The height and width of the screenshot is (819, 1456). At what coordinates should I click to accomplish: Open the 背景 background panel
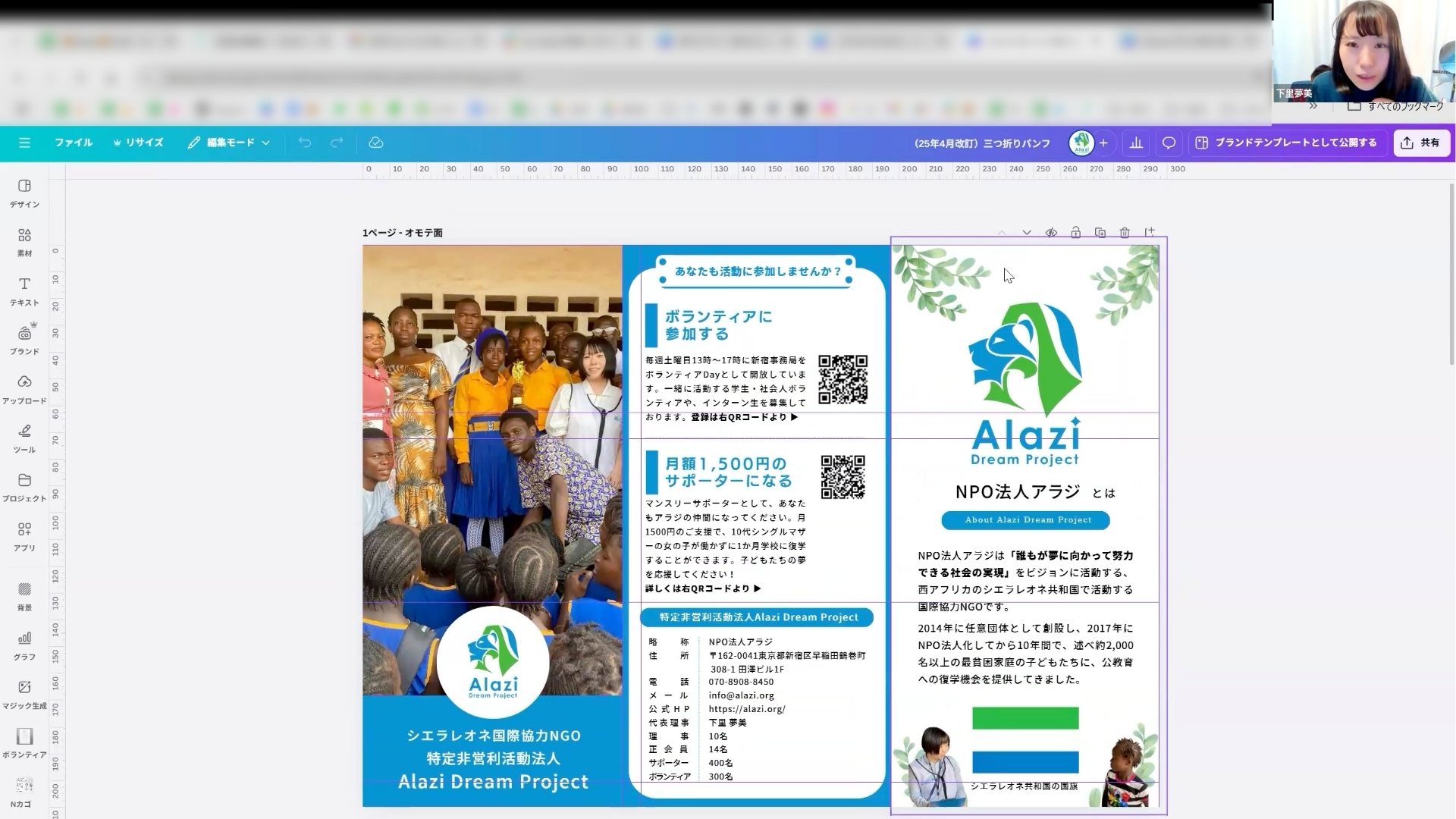24,597
